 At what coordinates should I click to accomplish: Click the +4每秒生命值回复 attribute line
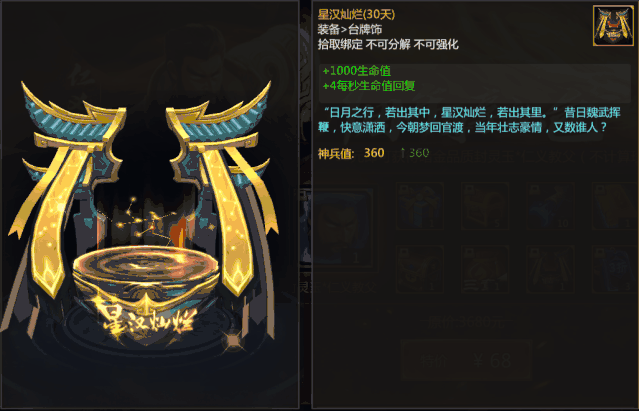pyautogui.click(x=369, y=86)
